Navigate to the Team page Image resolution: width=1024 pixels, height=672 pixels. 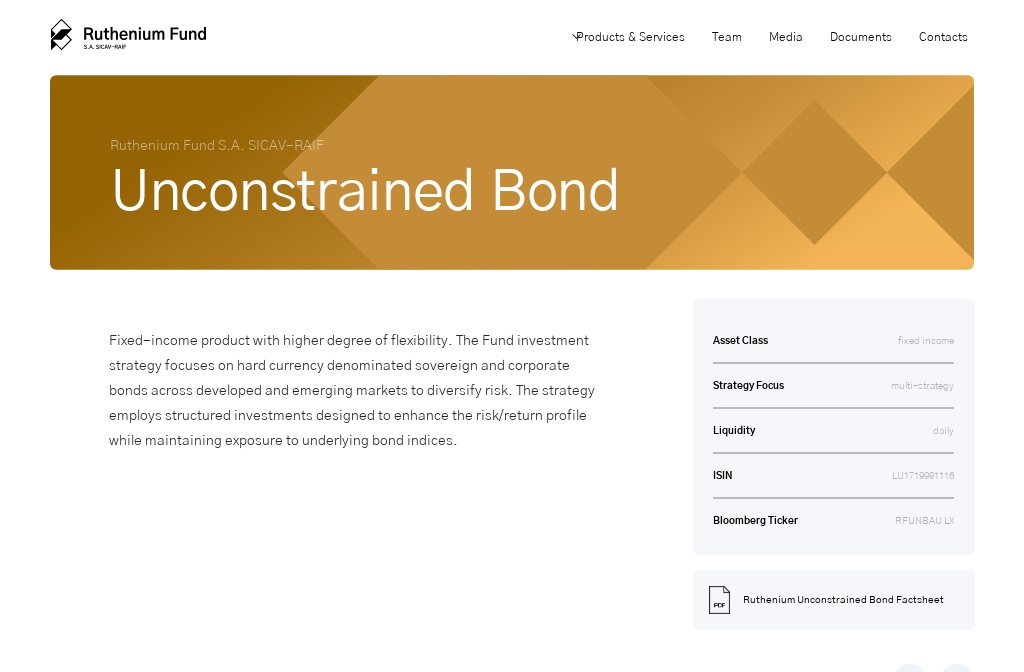[727, 37]
